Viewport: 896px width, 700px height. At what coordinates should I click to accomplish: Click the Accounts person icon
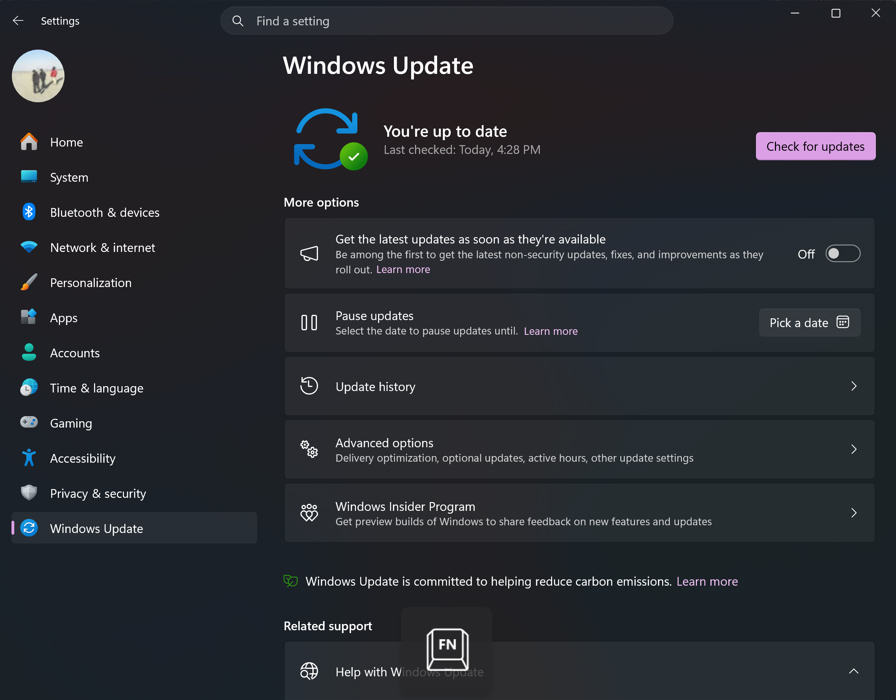tap(29, 353)
